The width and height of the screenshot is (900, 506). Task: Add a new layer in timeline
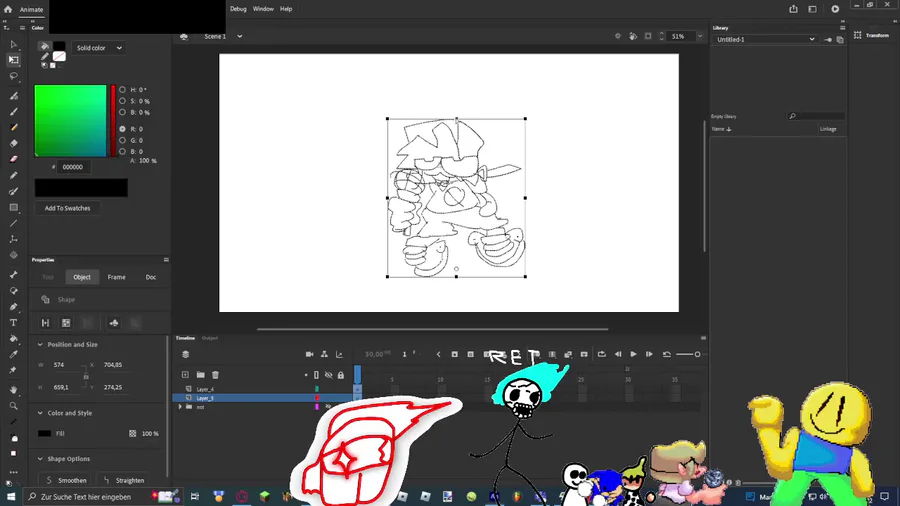click(185, 375)
